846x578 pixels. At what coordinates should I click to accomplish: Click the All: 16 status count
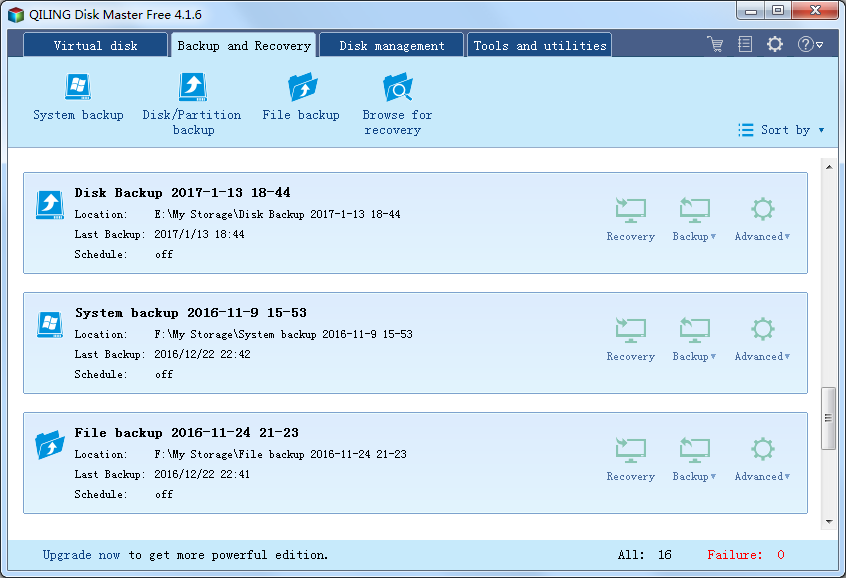coord(644,555)
